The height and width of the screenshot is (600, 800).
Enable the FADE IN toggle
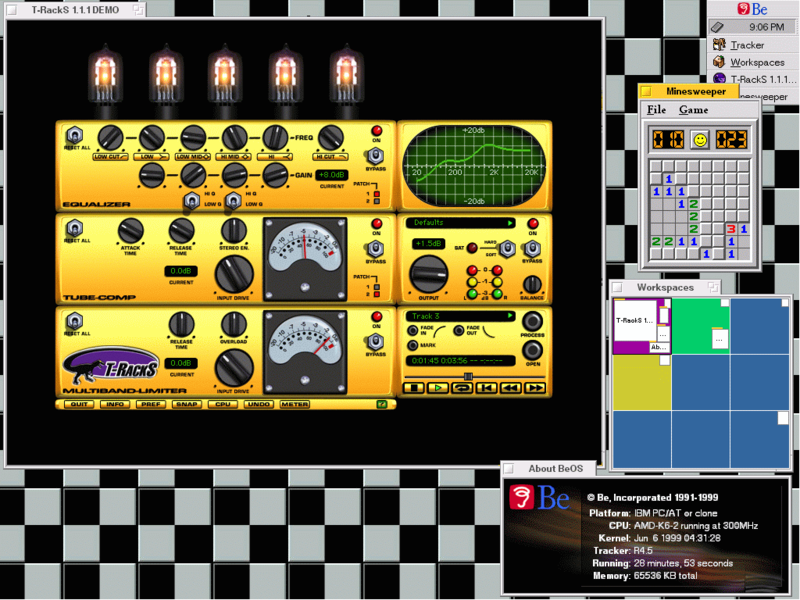tap(412, 330)
